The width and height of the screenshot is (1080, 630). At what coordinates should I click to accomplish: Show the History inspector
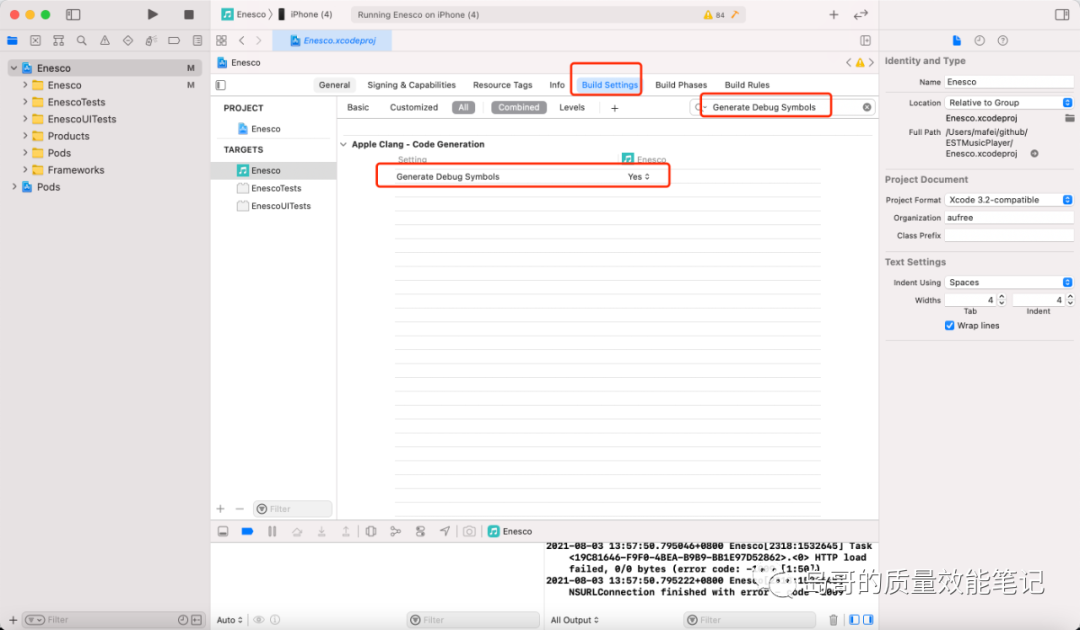coord(979,41)
